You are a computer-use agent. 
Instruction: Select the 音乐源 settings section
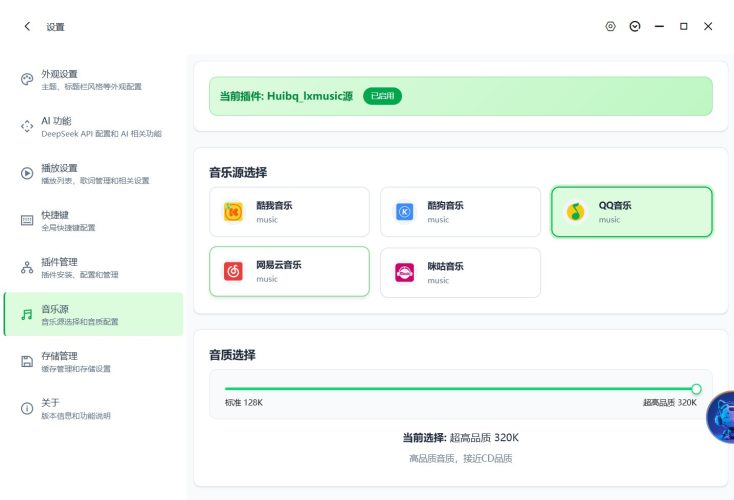(x=93, y=314)
